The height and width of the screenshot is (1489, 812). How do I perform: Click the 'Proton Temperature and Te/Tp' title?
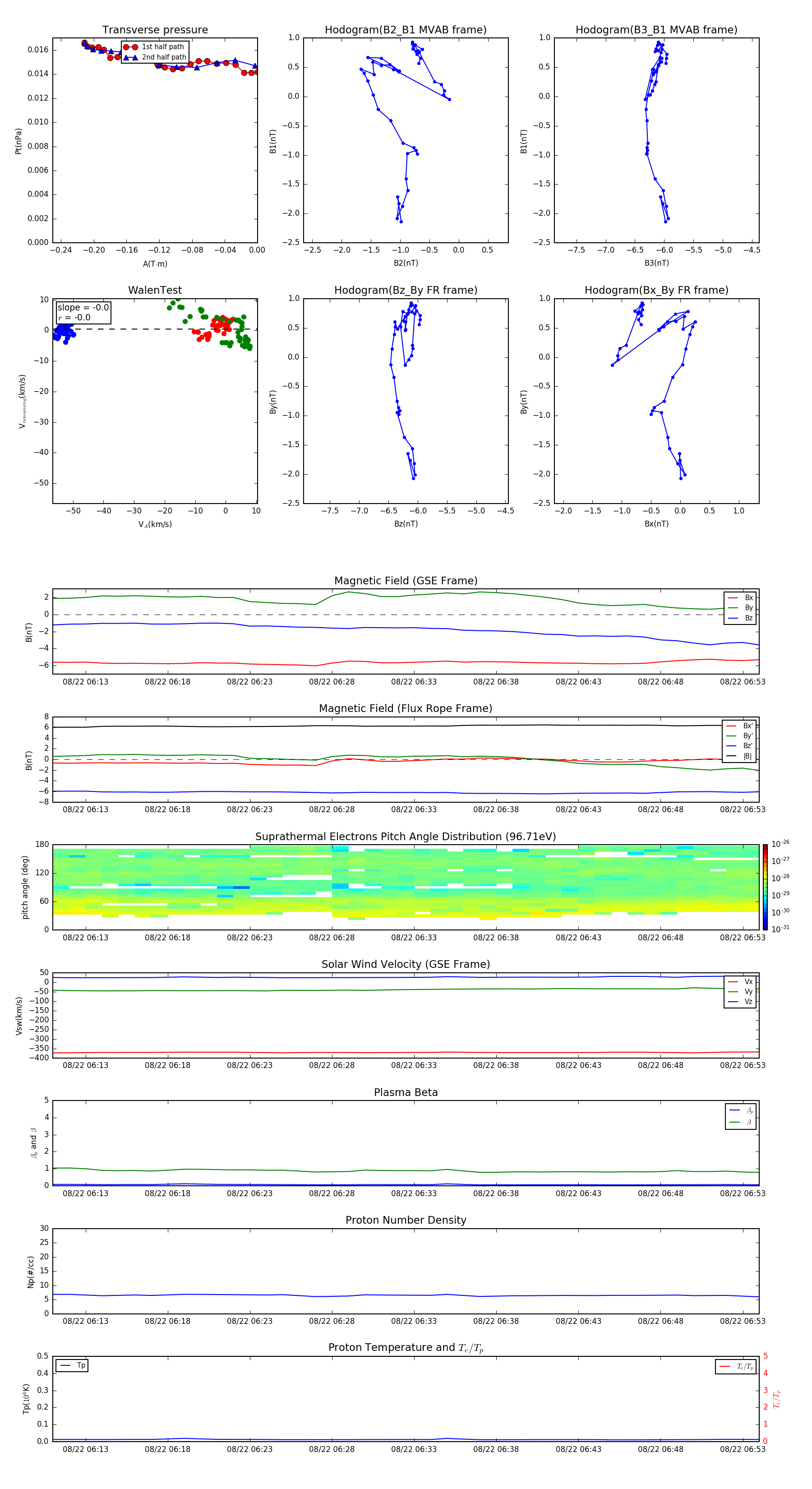[406, 1348]
